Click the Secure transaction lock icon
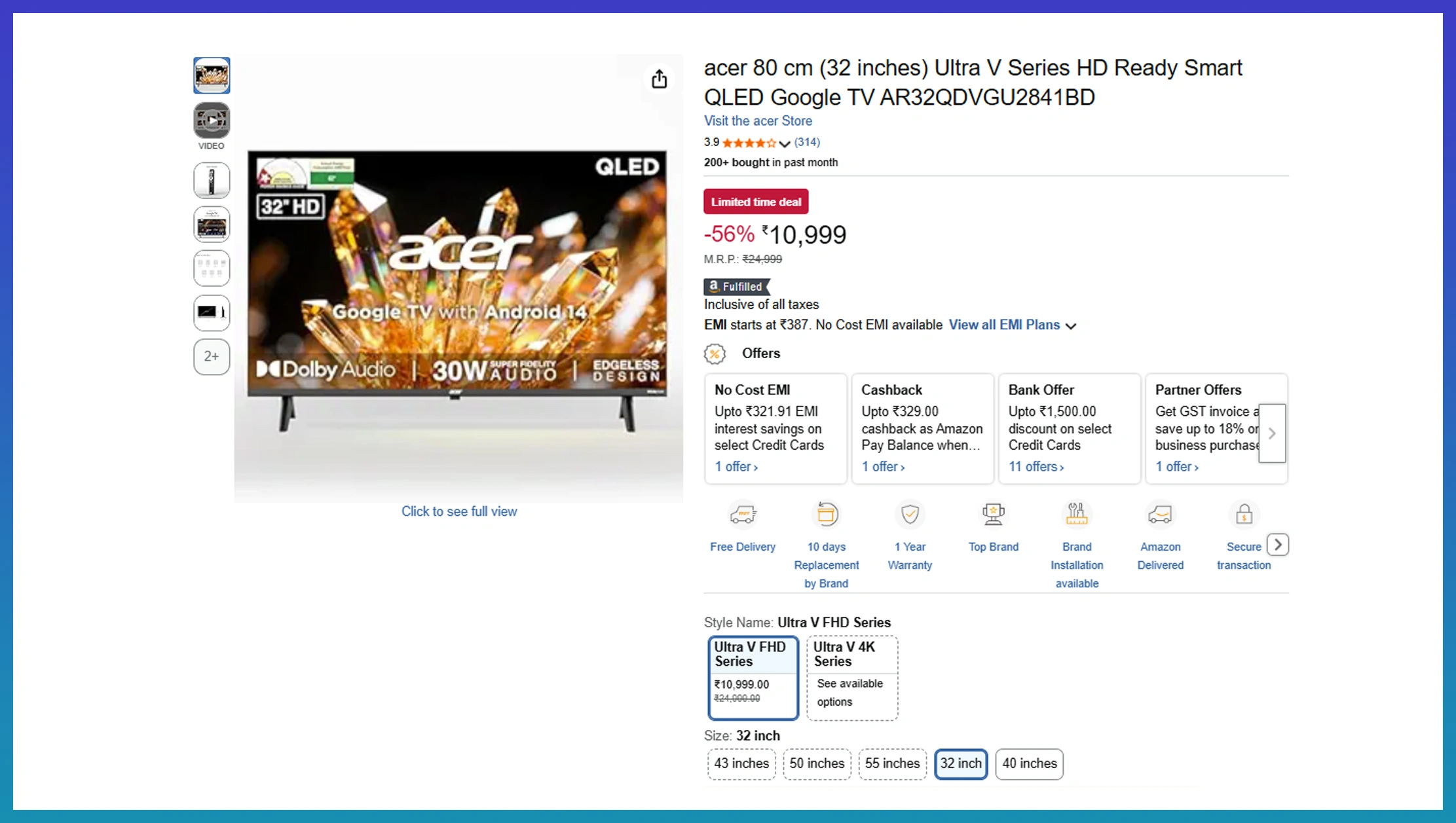This screenshot has height=823, width=1456. [1244, 515]
